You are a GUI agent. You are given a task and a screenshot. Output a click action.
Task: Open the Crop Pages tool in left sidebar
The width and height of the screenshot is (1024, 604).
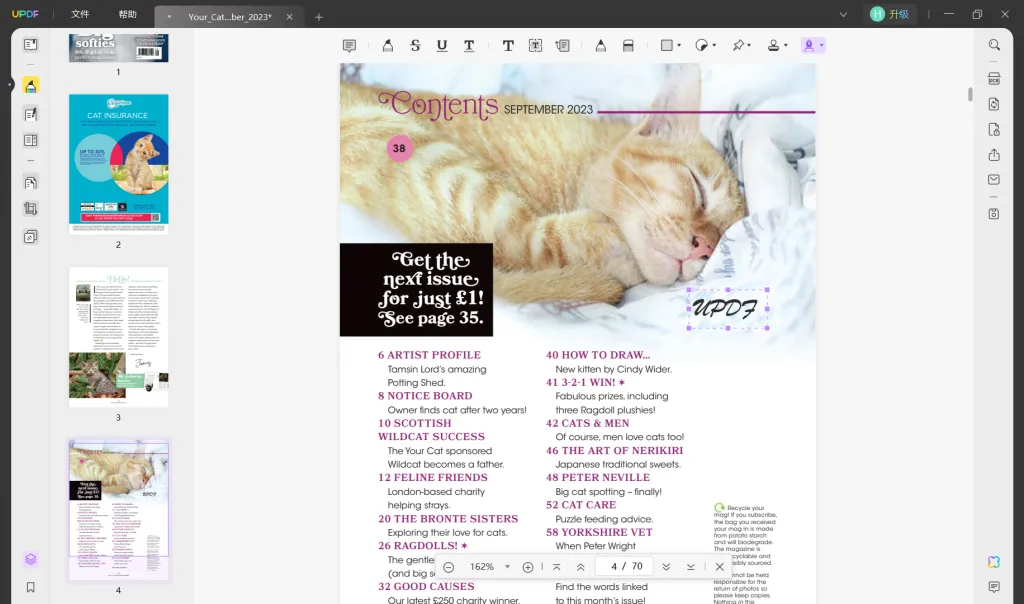(30, 209)
